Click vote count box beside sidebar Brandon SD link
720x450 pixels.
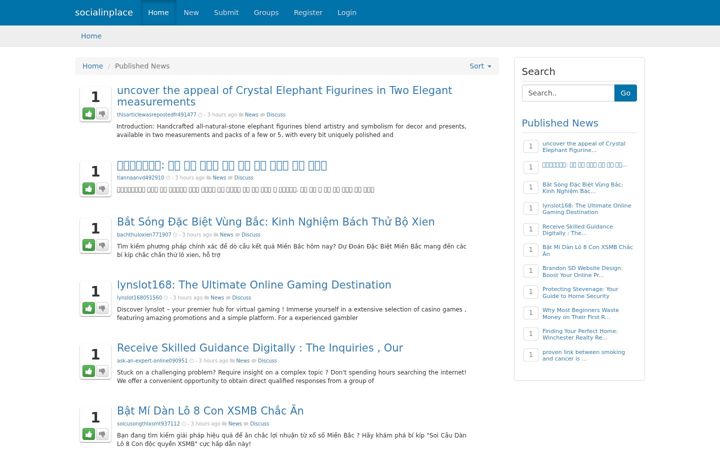point(530,271)
